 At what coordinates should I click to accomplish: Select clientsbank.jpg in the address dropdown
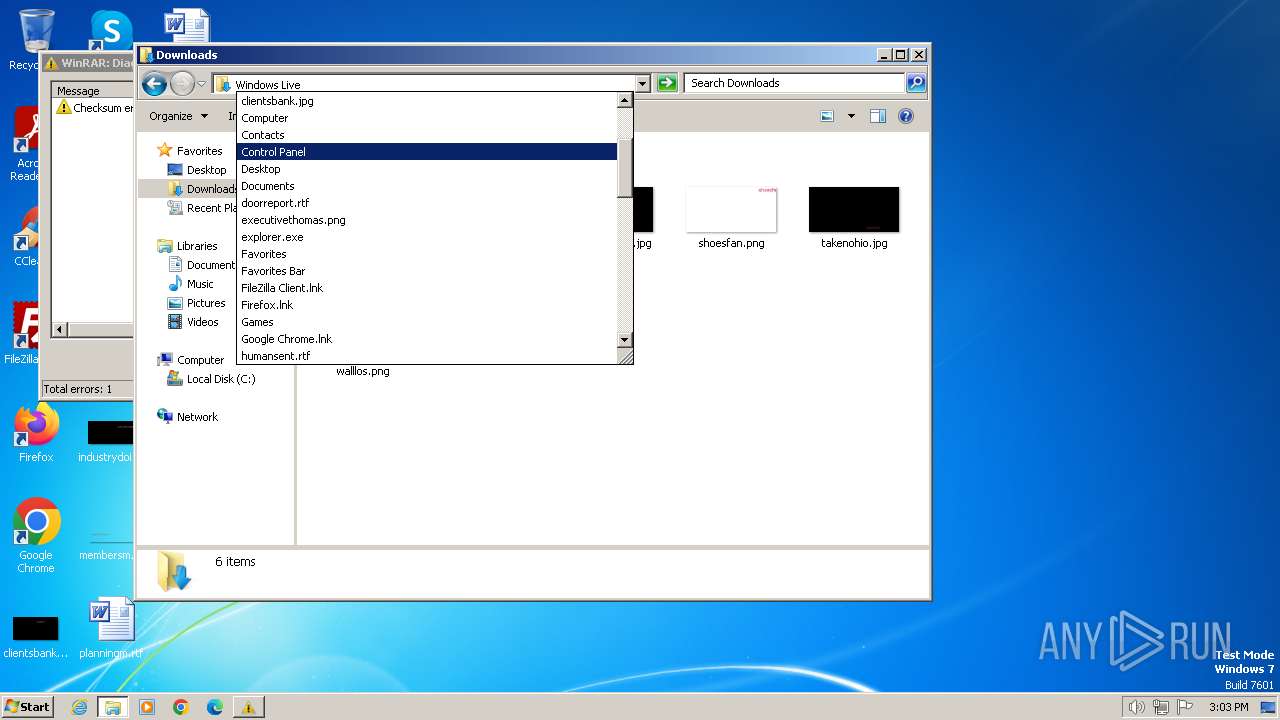tap(427, 101)
